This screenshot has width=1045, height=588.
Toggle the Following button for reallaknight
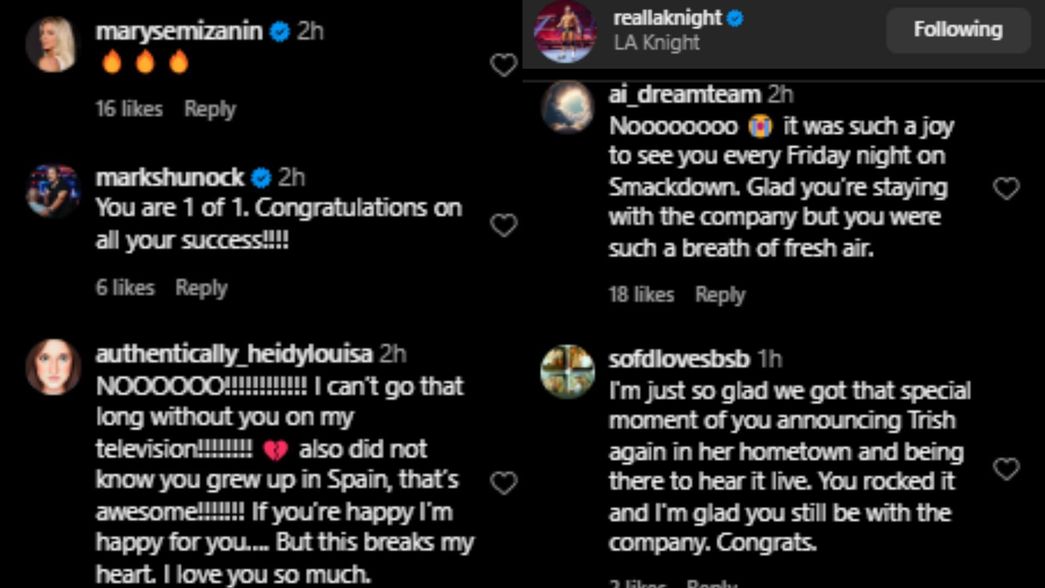pos(956,30)
